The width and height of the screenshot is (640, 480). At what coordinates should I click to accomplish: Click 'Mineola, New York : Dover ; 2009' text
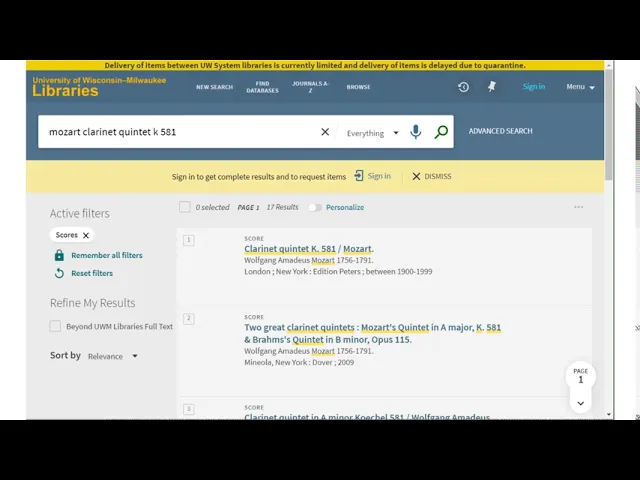(x=299, y=362)
